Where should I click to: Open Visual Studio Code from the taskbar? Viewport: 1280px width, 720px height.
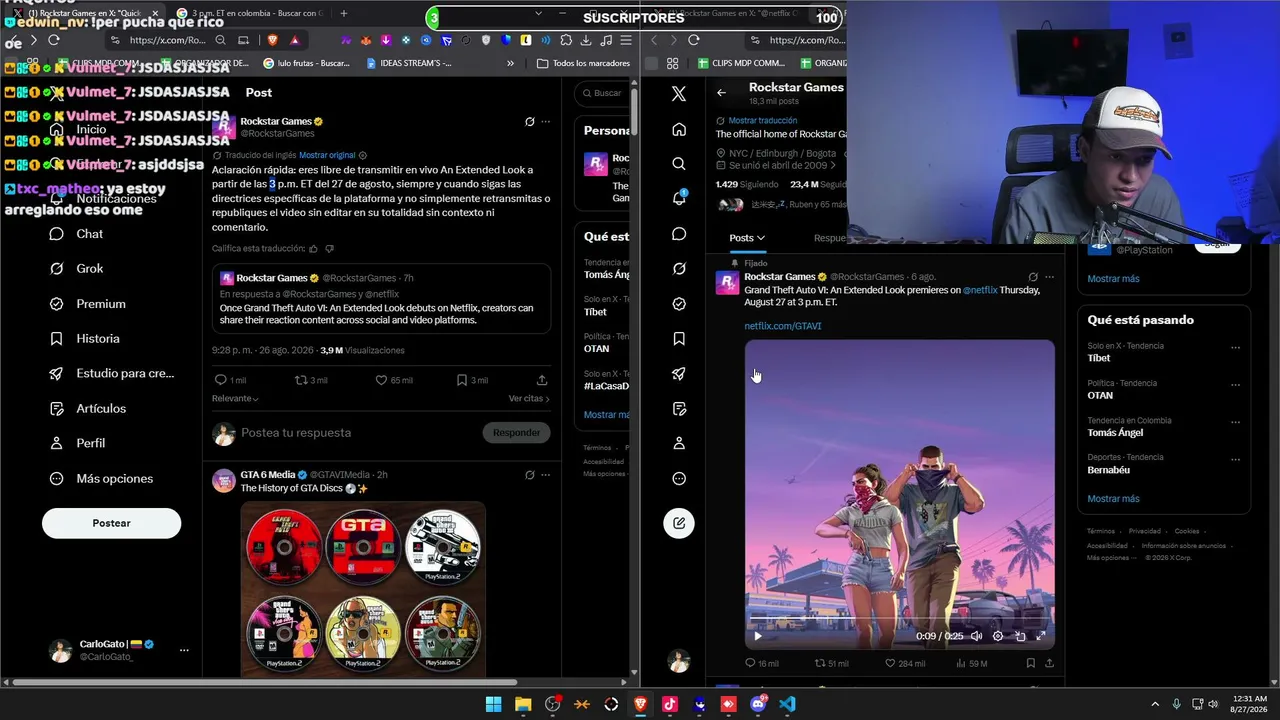pyautogui.click(x=787, y=704)
